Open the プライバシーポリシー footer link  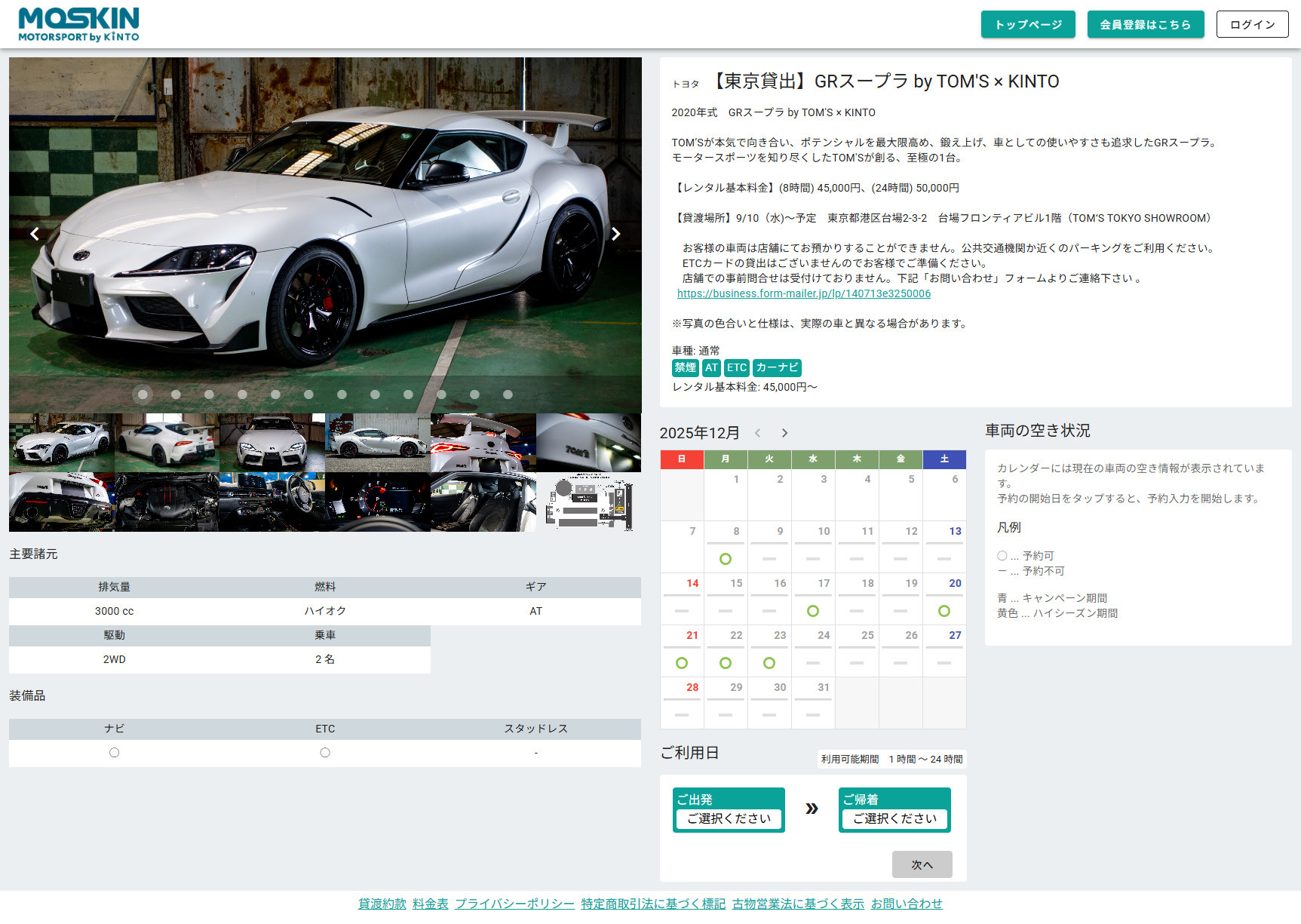514,904
